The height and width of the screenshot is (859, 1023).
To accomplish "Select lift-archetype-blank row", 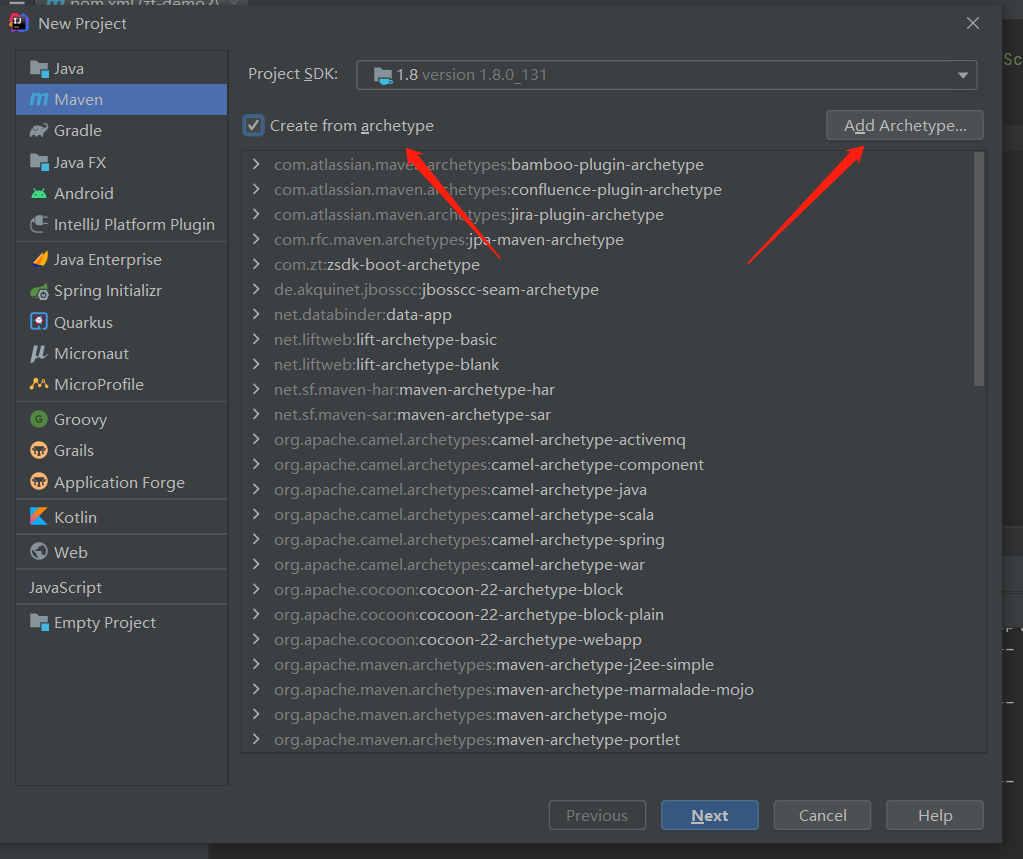I will [607, 365].
